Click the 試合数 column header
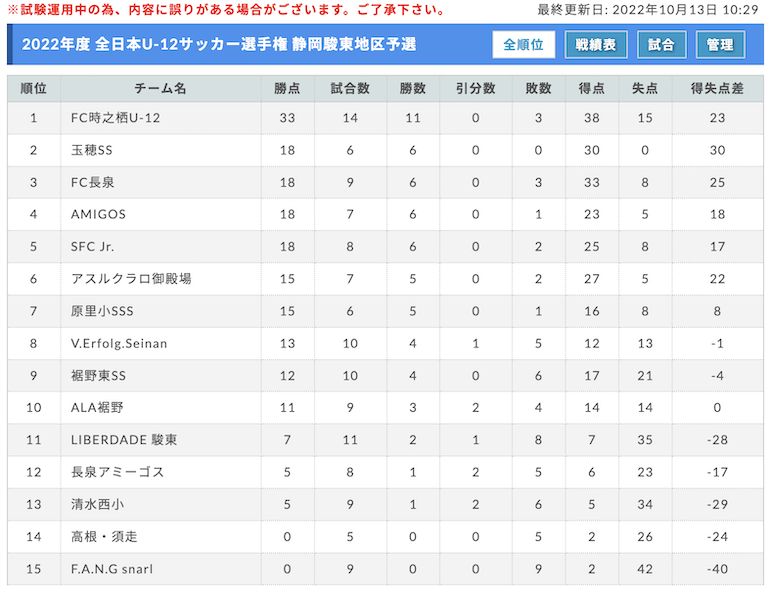The image size is (770, 595). [x=350, y=88]
